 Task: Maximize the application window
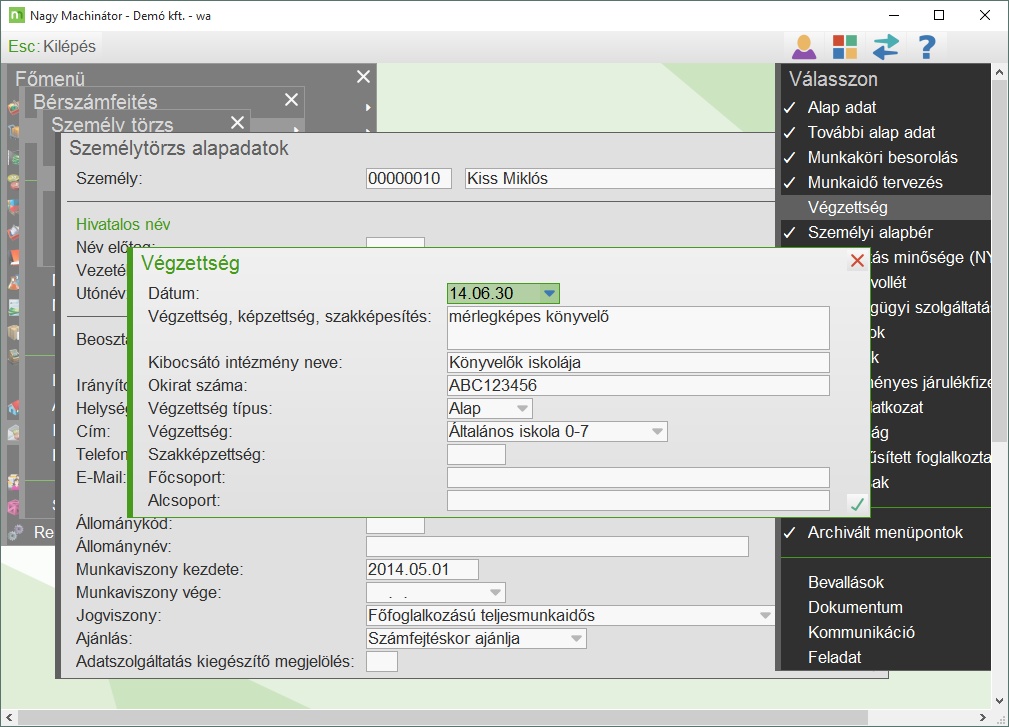point(939,15)
